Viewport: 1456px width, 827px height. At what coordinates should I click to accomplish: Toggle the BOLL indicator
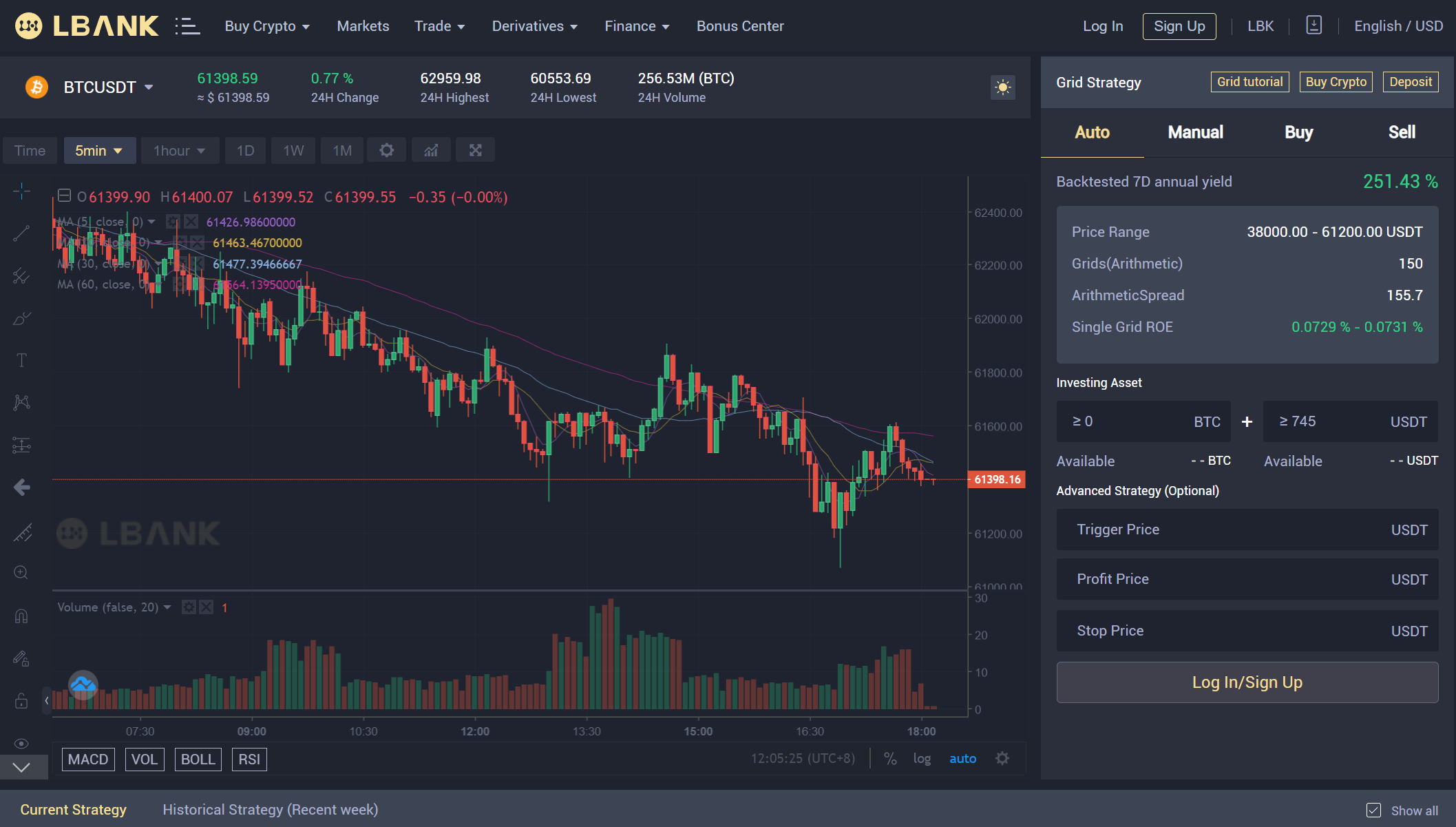click(x=198, y=759)
